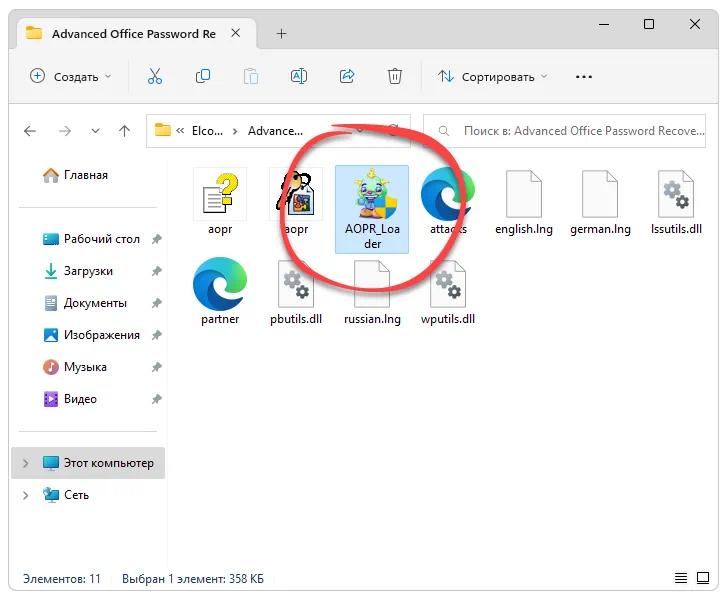727x597 pixels.
Task: Click the Share icon in toolbar
Action: click(x=347, y=76)
